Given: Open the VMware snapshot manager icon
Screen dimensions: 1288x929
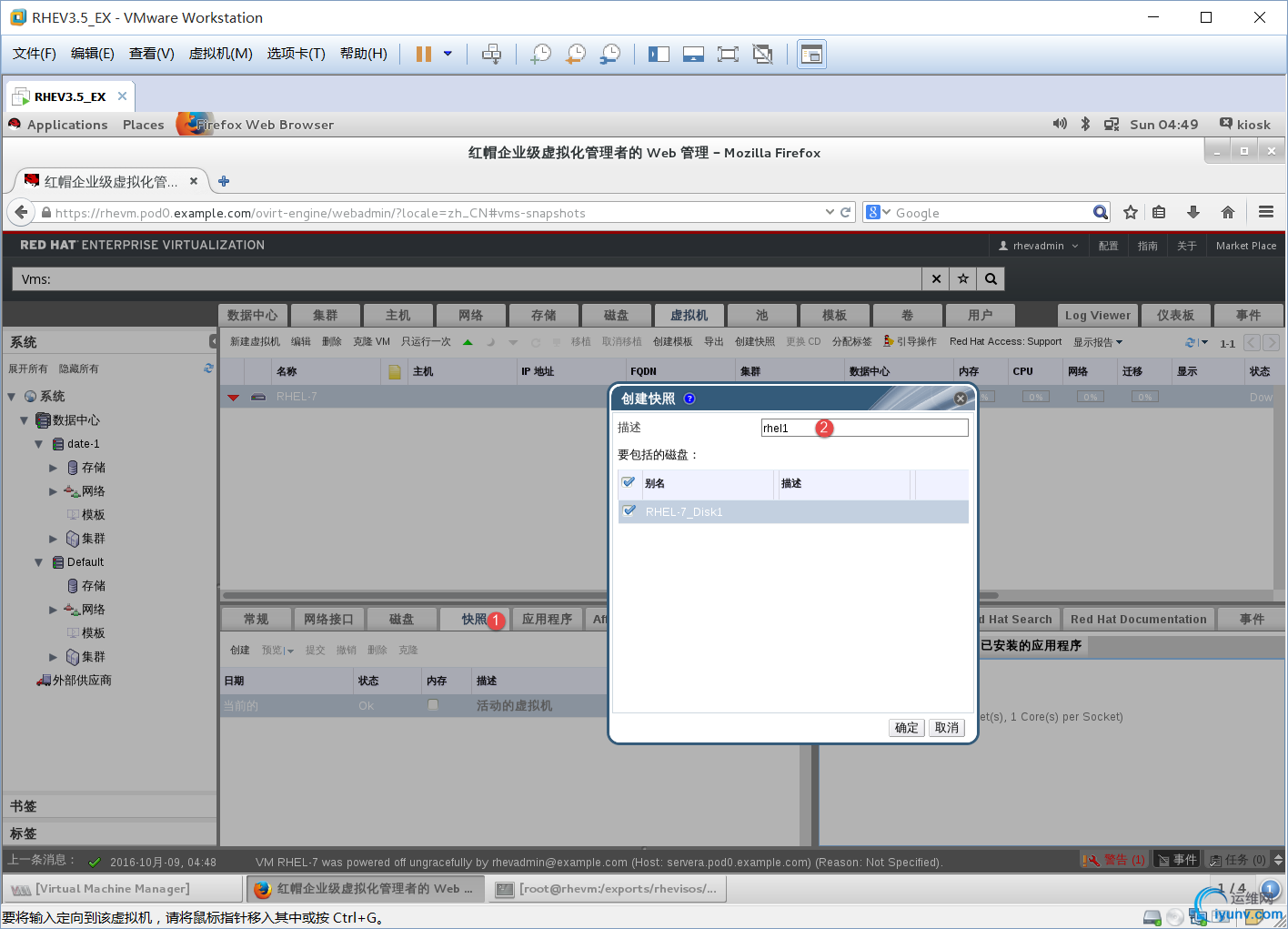Looking at the screenshot, I should click(610, 54).
